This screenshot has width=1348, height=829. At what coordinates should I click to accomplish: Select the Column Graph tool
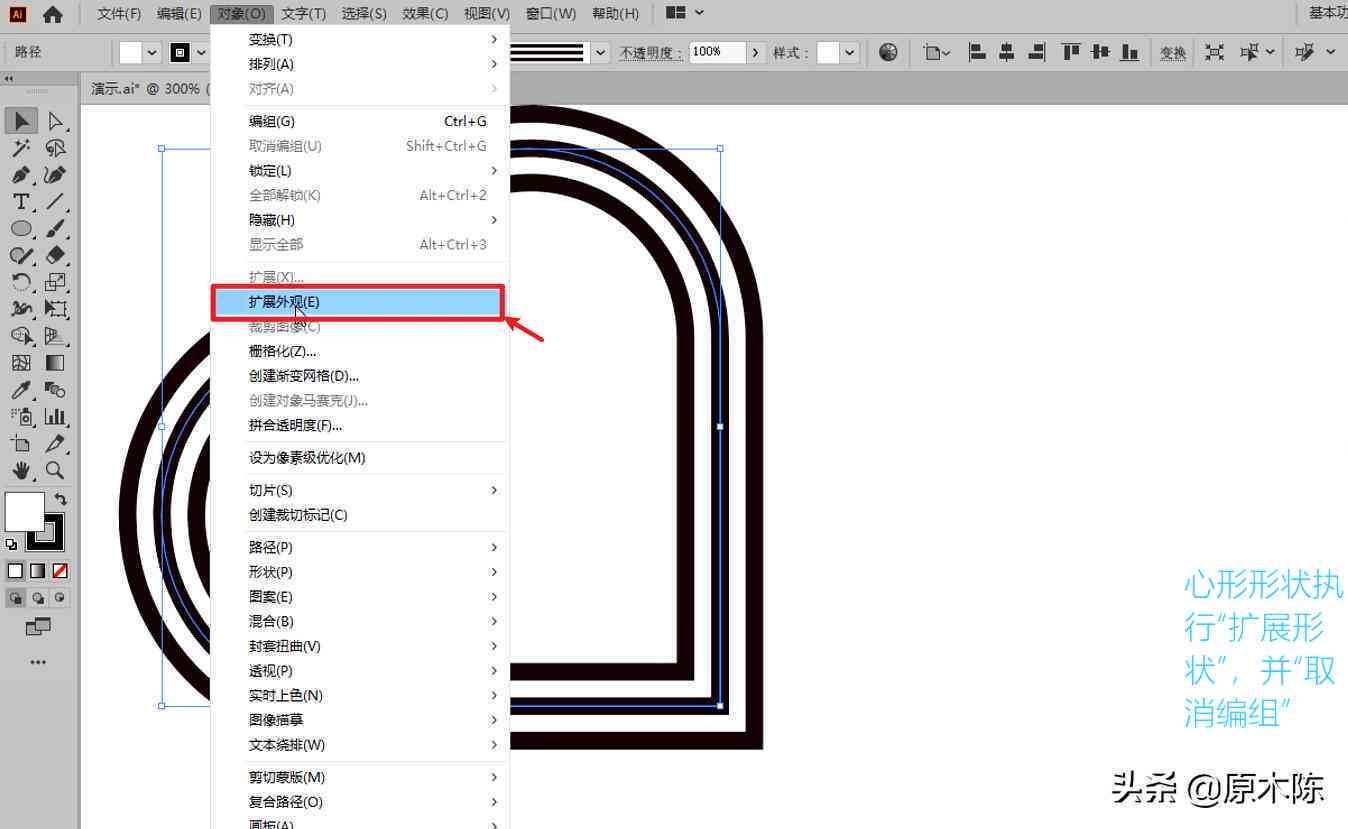point(56,417)
